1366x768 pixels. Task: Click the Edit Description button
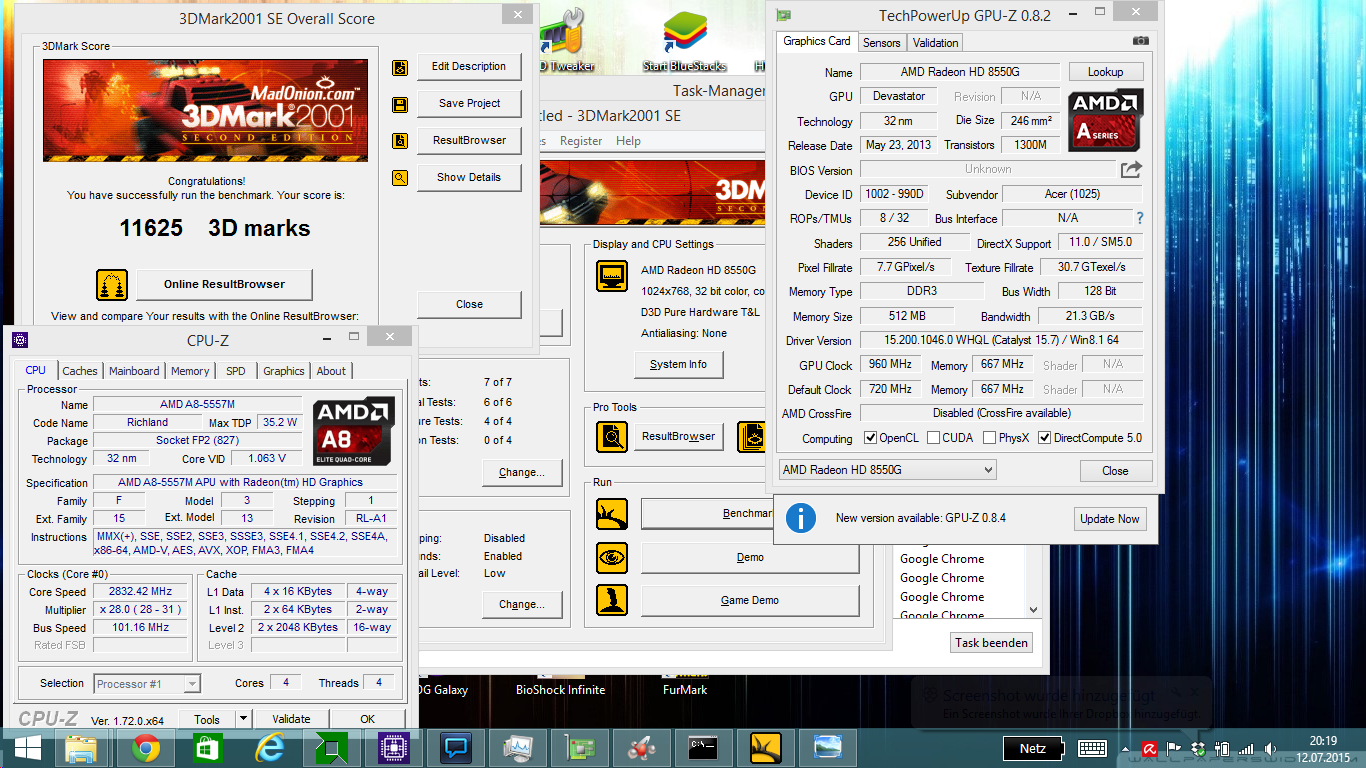(469, 67)
